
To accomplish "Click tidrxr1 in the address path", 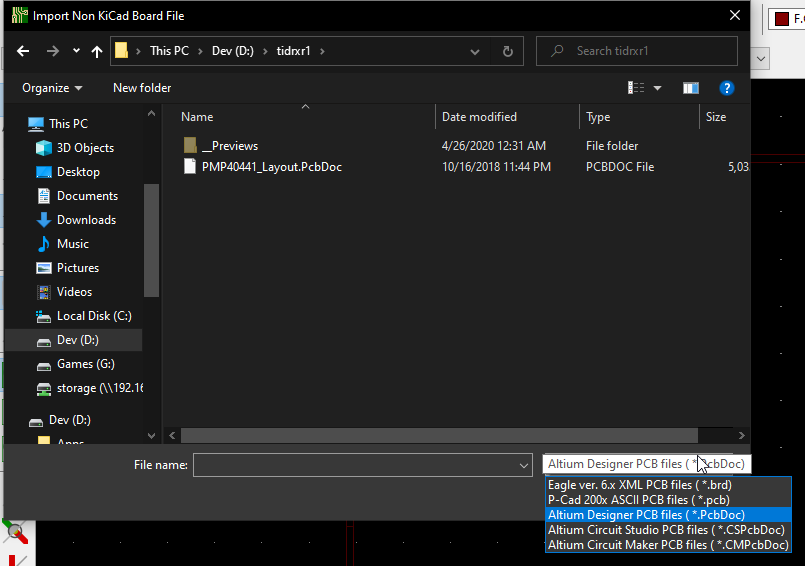I will [x=293, y=51].
